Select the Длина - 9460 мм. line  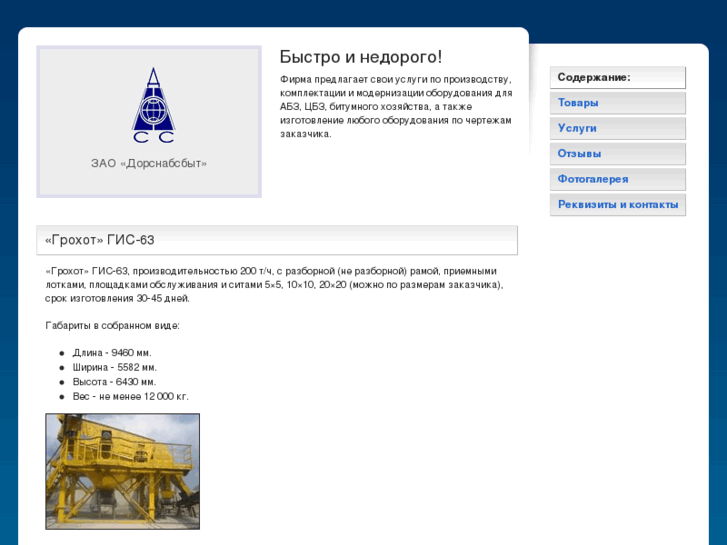tap(112, 353)
